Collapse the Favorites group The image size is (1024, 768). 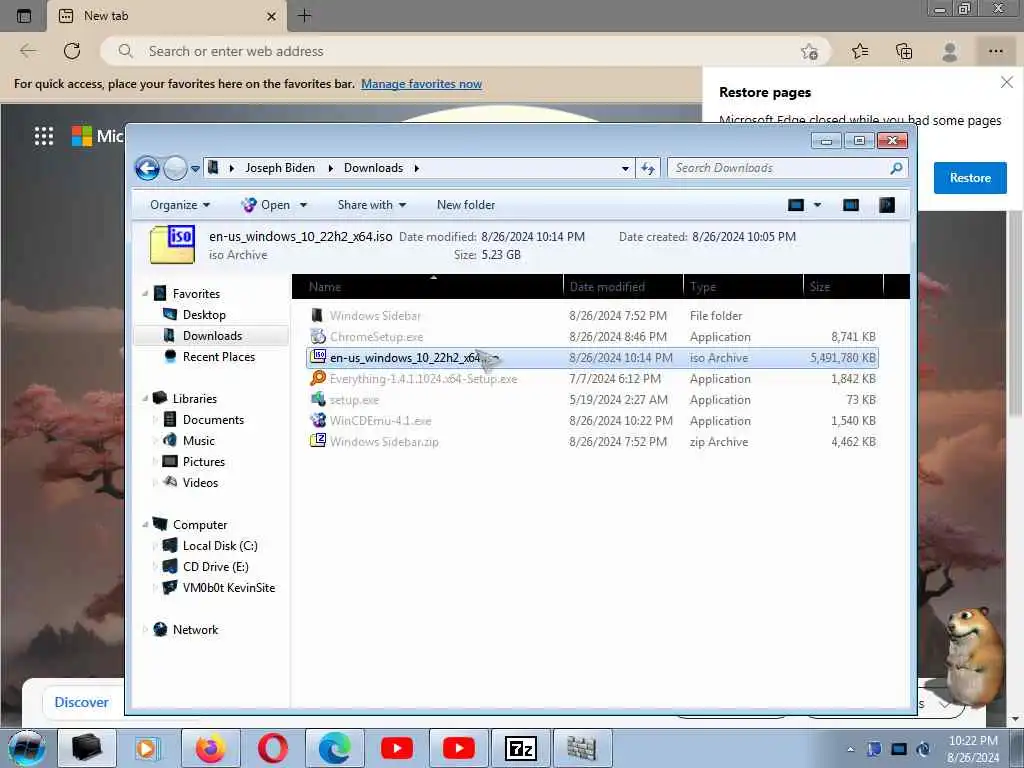tap(145, 294)
